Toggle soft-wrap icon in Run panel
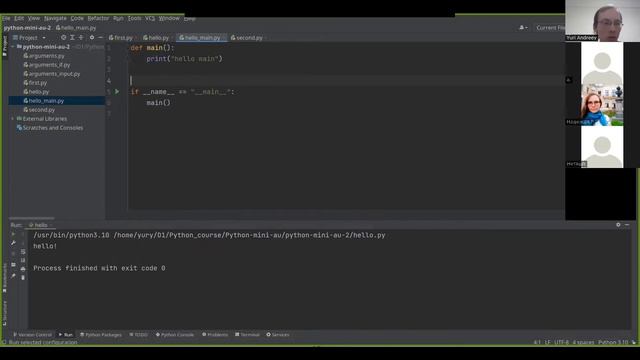This screenshot has width=640, height=360. click(x=23, y=252)
